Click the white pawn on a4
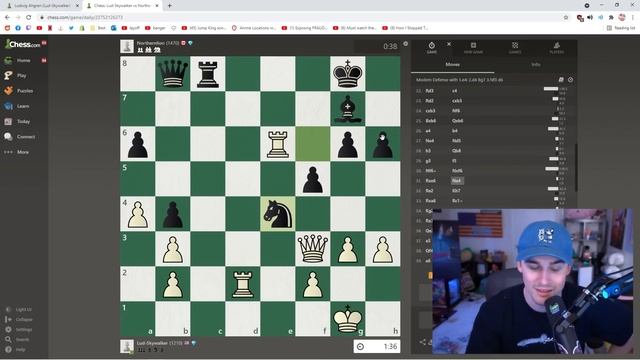 point(138,214)
